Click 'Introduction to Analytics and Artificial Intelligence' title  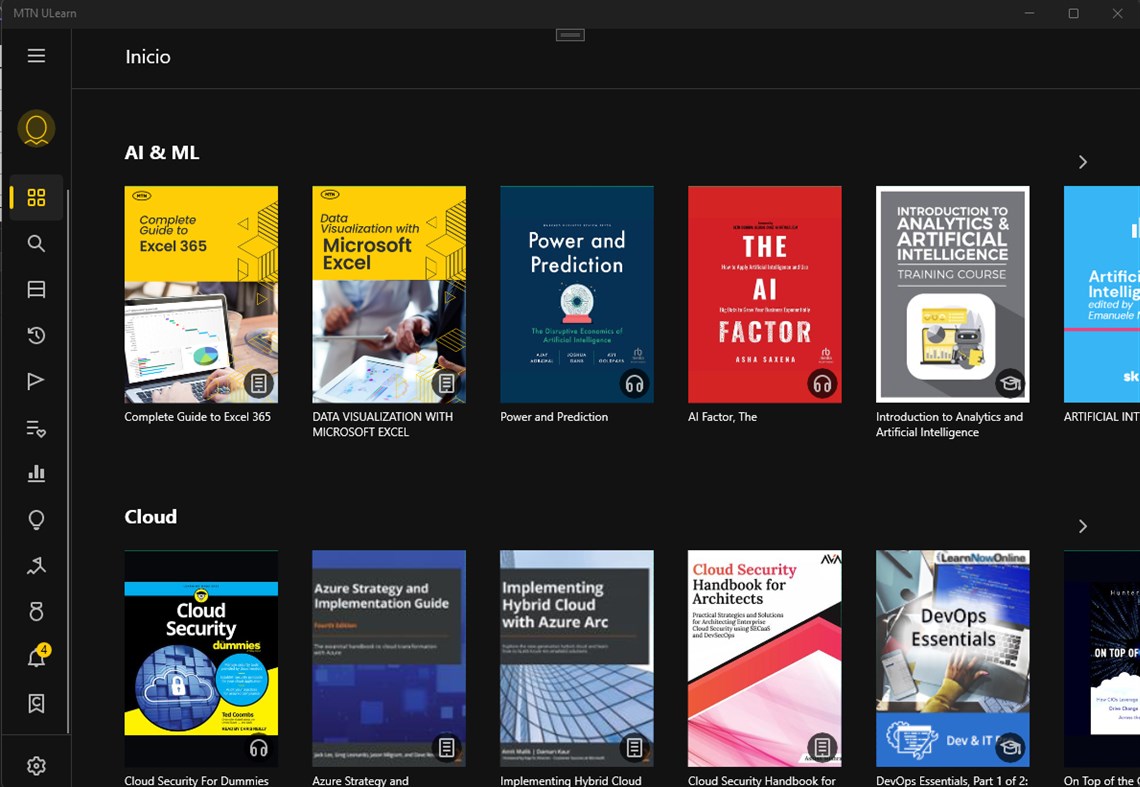[949, 424]
